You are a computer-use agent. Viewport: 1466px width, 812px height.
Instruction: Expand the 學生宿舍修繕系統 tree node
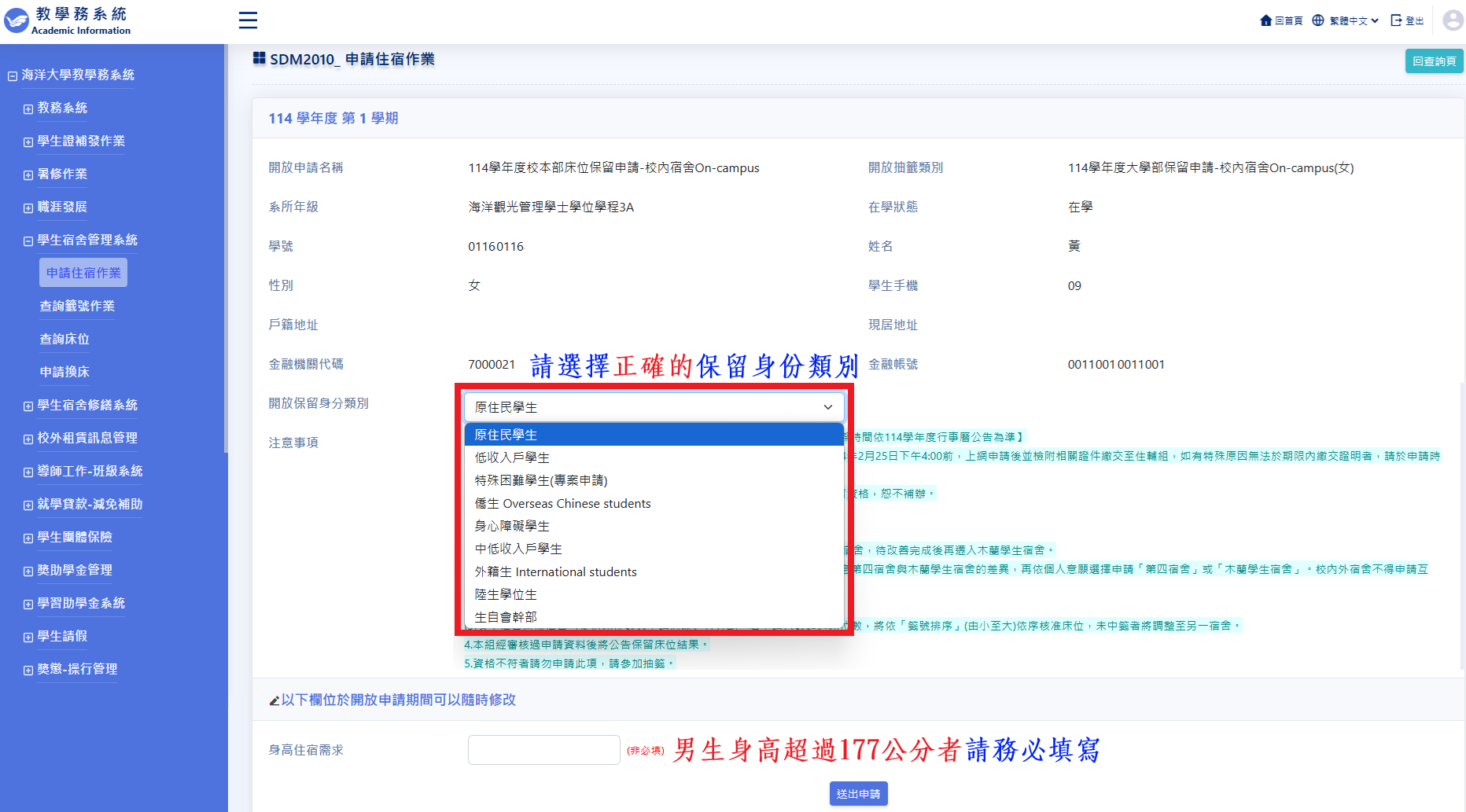[28, 406]
